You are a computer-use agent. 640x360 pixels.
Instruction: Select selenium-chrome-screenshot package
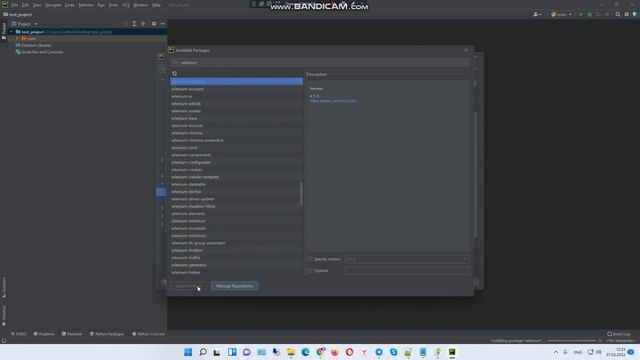pyautogui.click(x=236, y=140)
